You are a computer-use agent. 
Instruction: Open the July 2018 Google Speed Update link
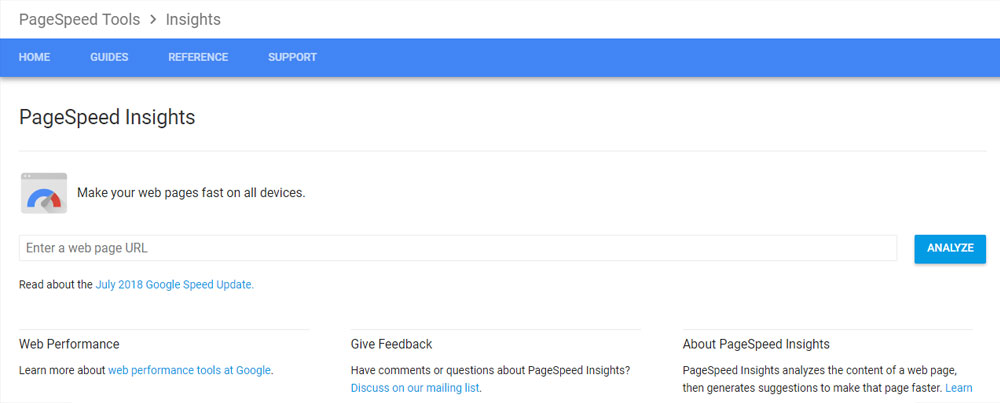[x=174, y=285]
